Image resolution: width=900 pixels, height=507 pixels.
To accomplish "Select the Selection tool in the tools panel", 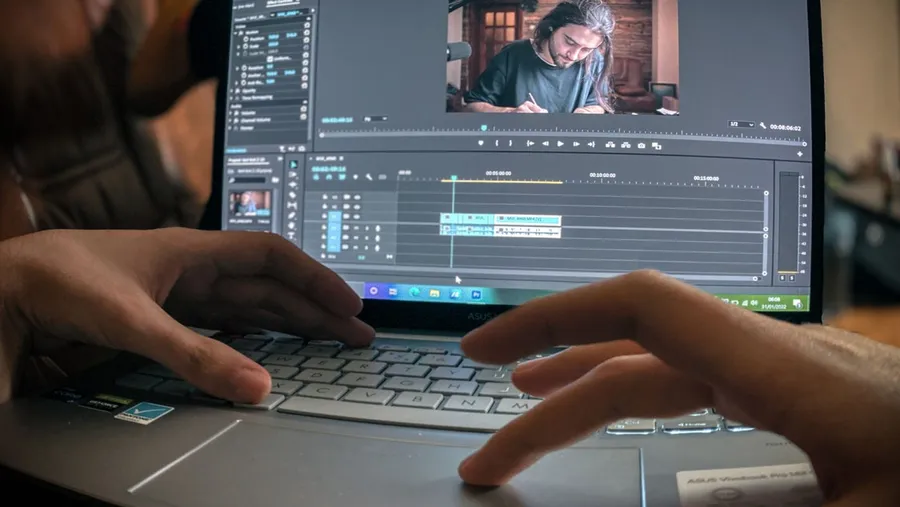I will [292, 164].
